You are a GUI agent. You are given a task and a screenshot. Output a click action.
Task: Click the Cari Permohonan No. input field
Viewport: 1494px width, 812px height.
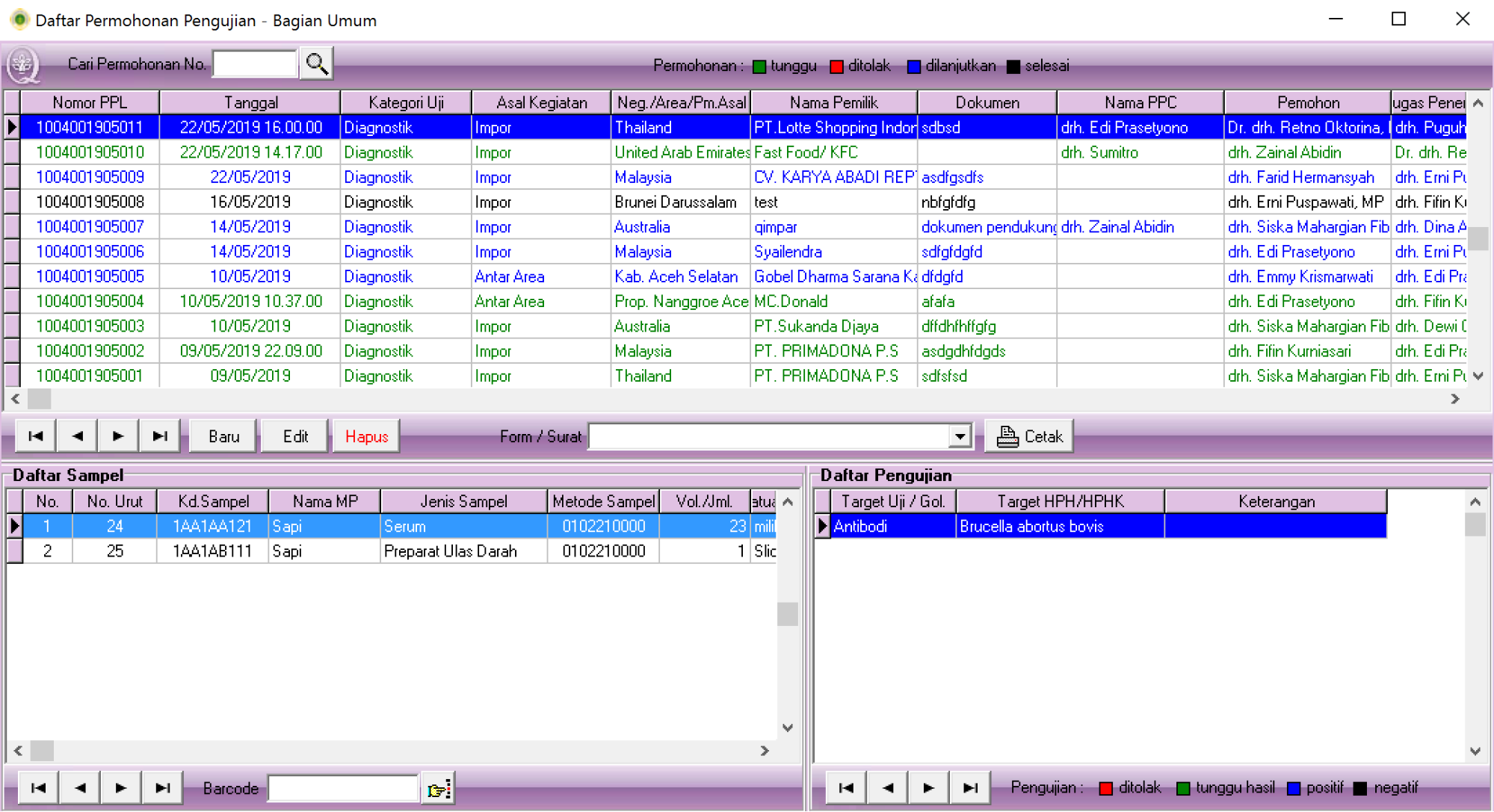(x=255, y=64)
